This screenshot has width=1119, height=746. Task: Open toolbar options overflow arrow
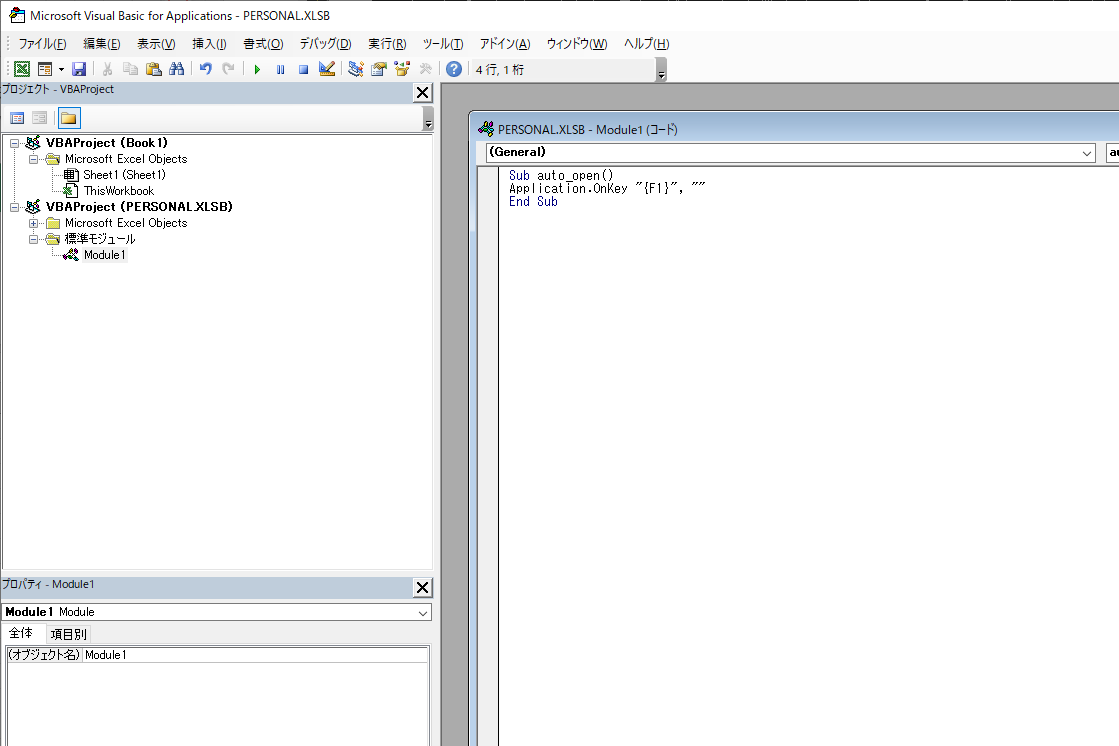pyautogui.click(x=662, y=71)
